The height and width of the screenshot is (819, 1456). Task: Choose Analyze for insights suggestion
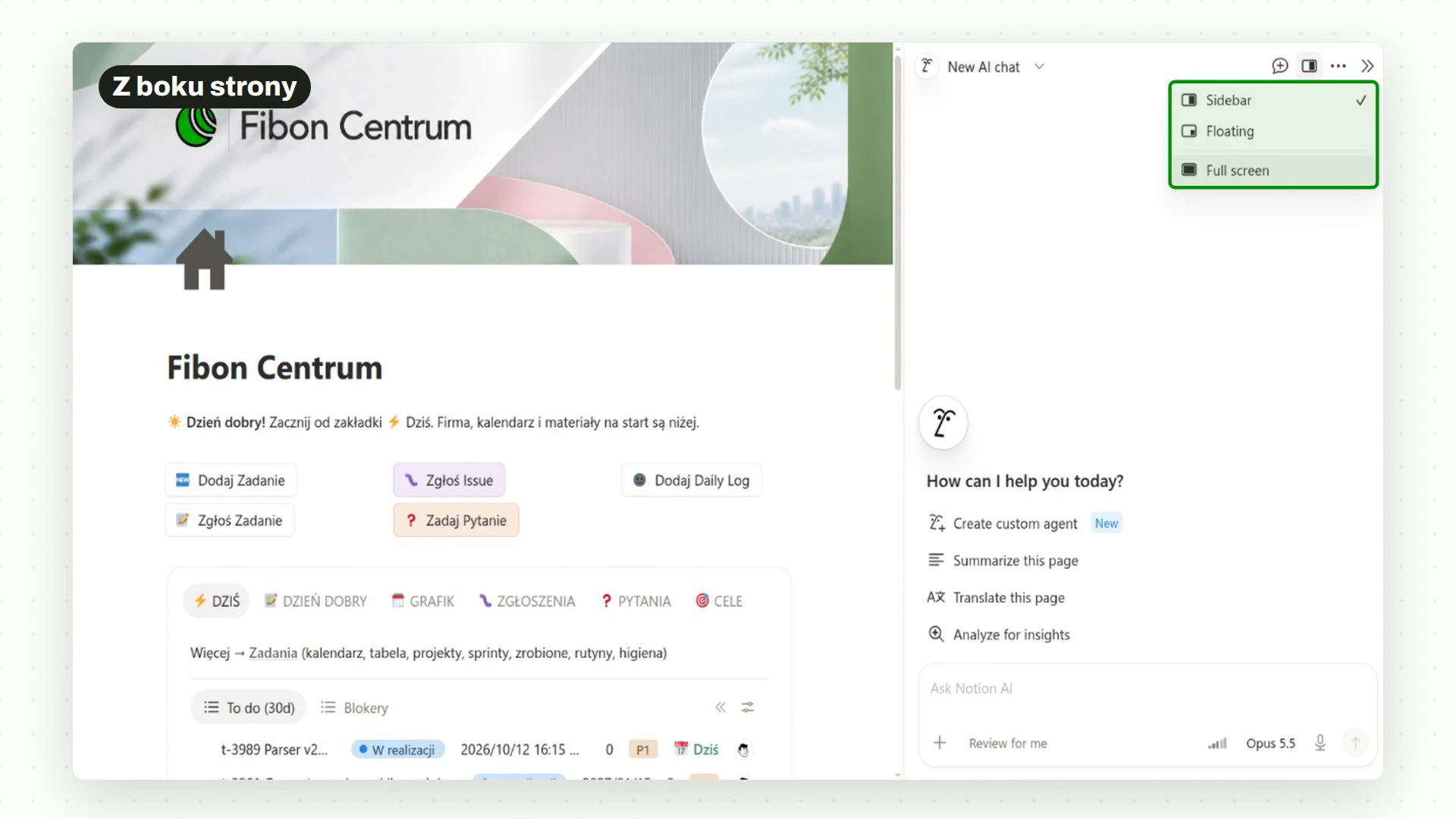click(999, 635)
